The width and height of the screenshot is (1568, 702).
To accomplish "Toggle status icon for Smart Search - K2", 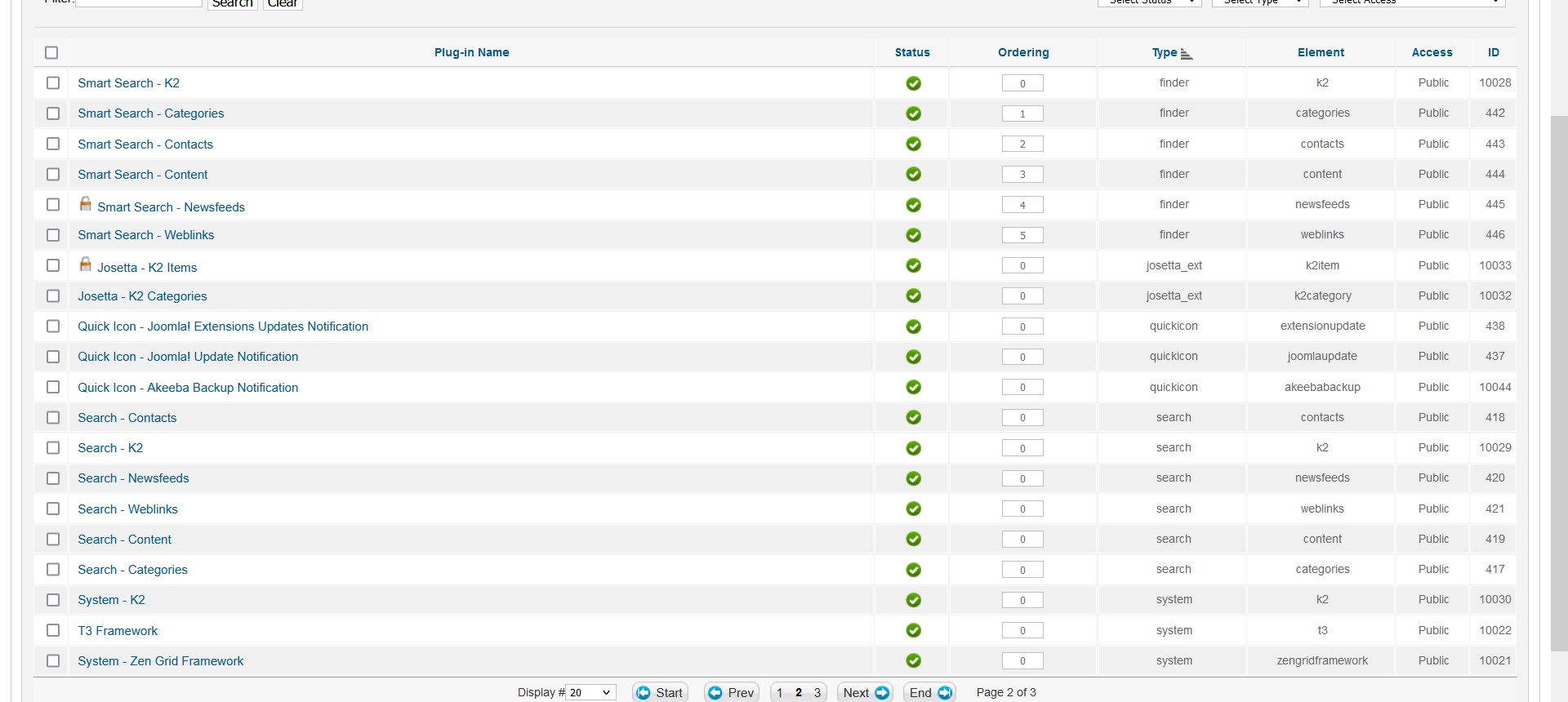I will coord(913,83).
